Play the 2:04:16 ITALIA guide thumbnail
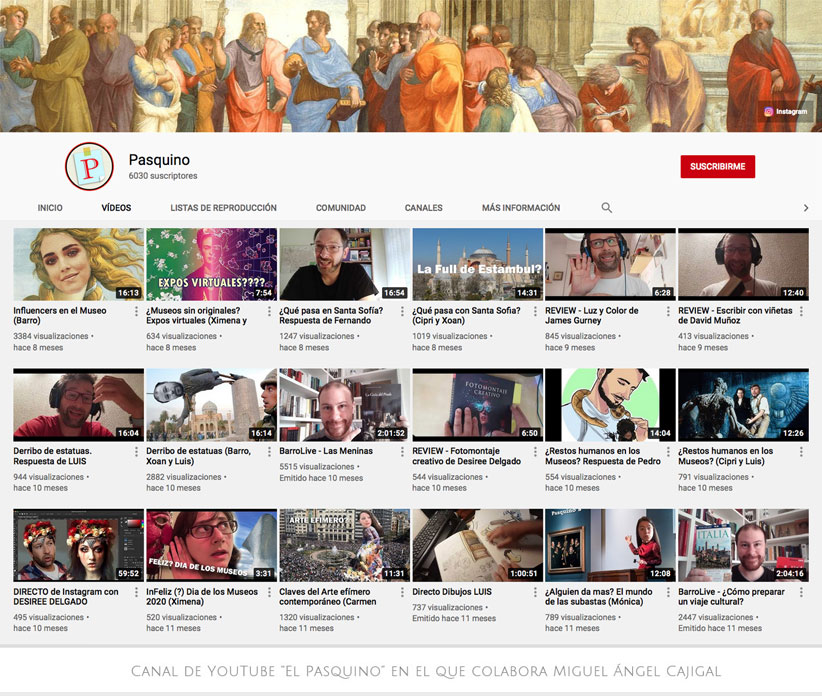This screenshot has height=696, width=822. pyautogui.click(x=743, y=545)
